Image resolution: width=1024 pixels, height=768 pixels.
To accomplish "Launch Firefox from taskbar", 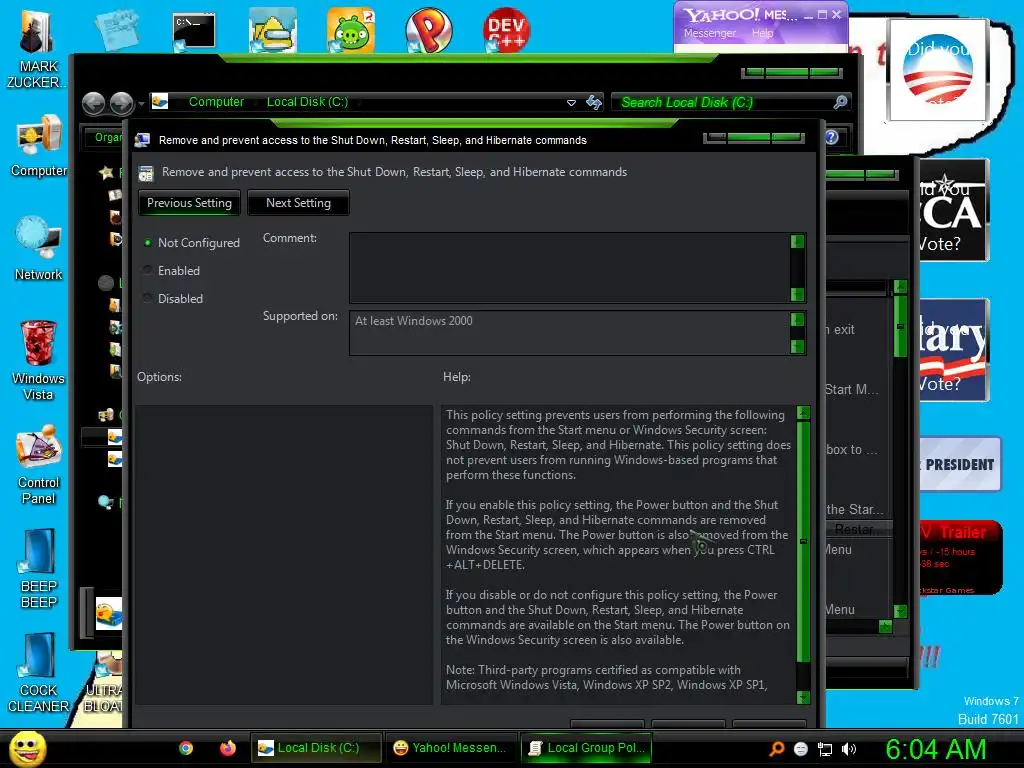I will click(x=228, y=748).
